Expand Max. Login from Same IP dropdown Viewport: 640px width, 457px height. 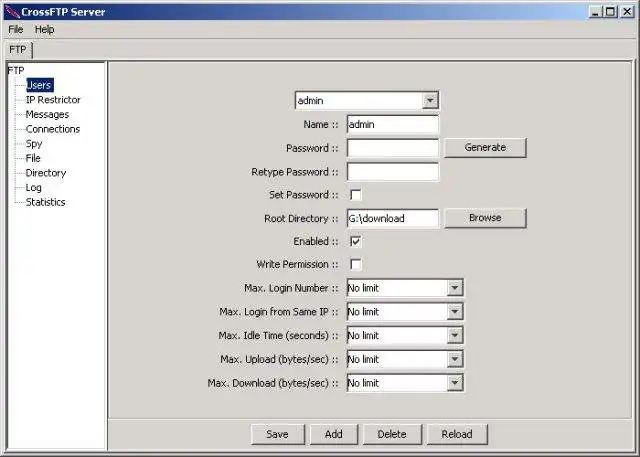pos(455,312)
